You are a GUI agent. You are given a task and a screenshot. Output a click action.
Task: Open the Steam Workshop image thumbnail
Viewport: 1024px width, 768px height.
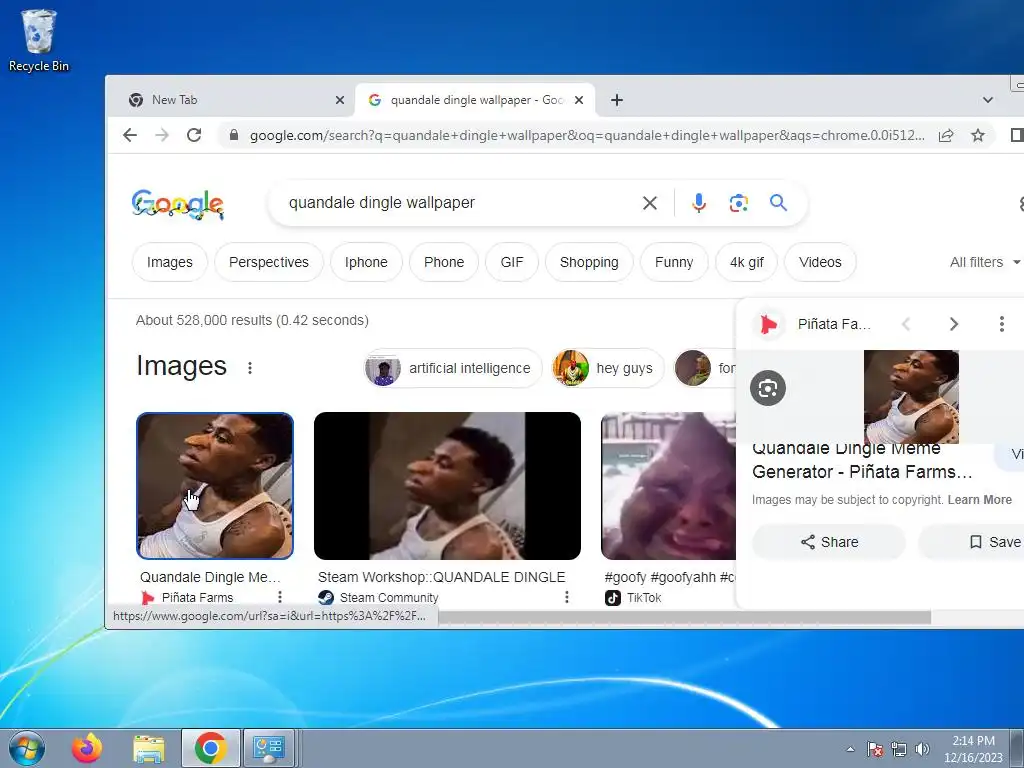447,486
